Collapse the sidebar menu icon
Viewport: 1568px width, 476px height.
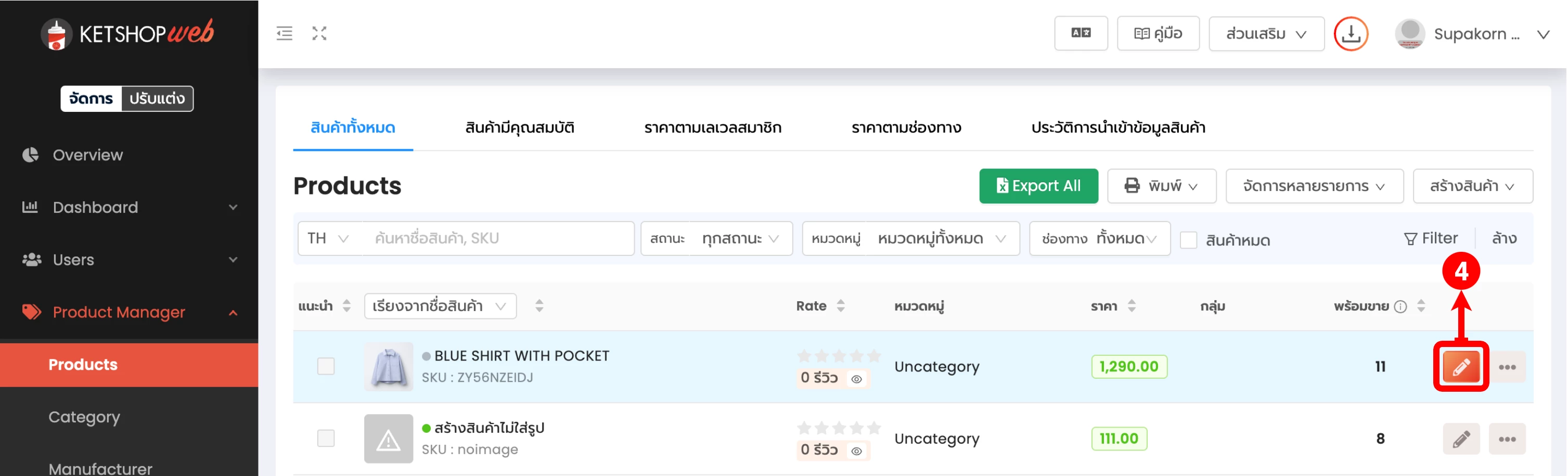point(284,33)
